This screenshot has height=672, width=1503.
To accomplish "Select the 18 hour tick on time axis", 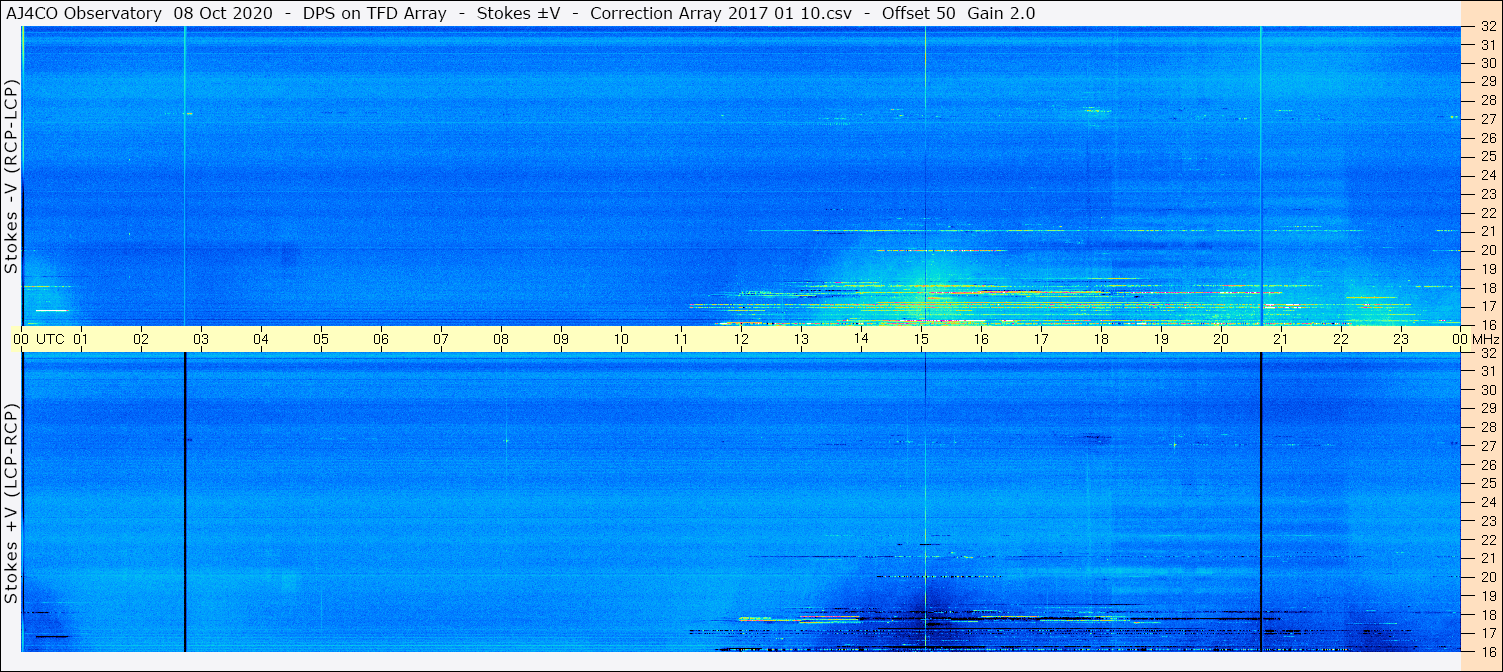I will [x=1101, y=339].
